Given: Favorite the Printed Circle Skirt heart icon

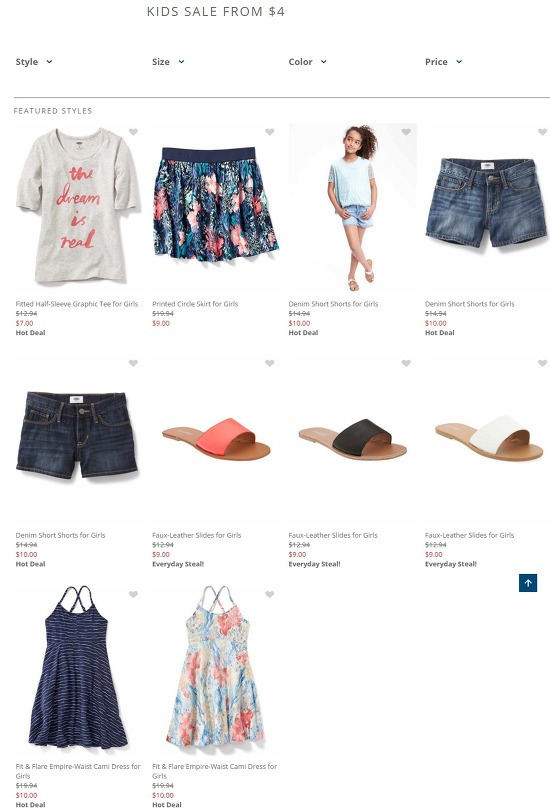Looking at the screenshot, I should pos(270,132).
